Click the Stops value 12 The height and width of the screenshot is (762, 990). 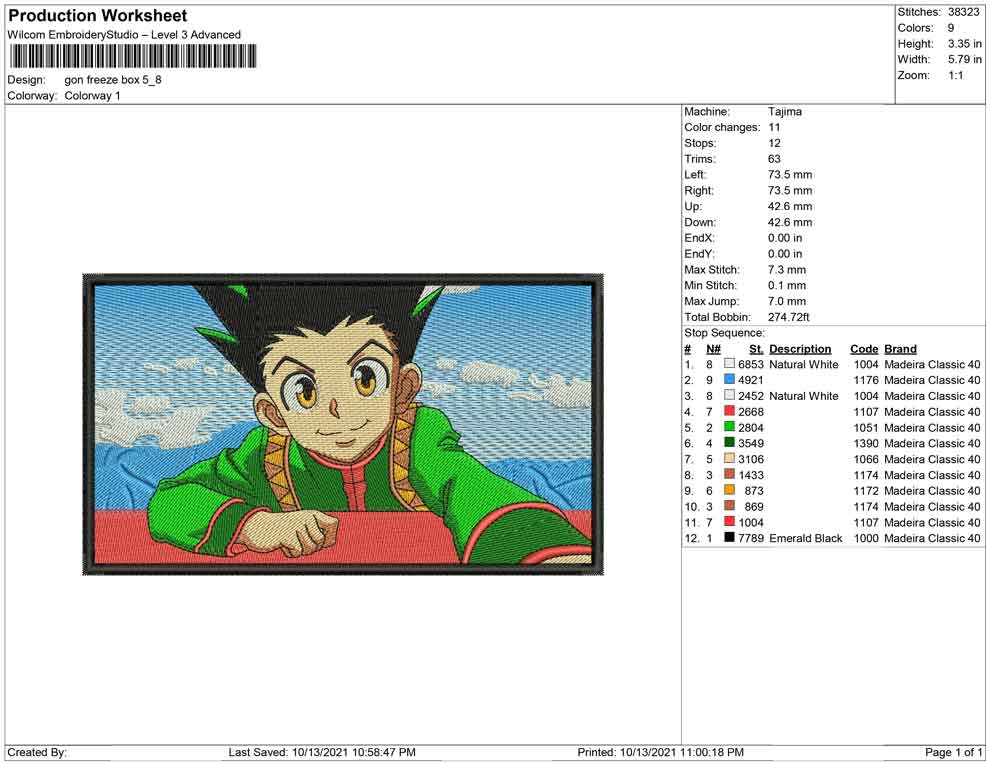pyautogui.click(x=774, y=143)
